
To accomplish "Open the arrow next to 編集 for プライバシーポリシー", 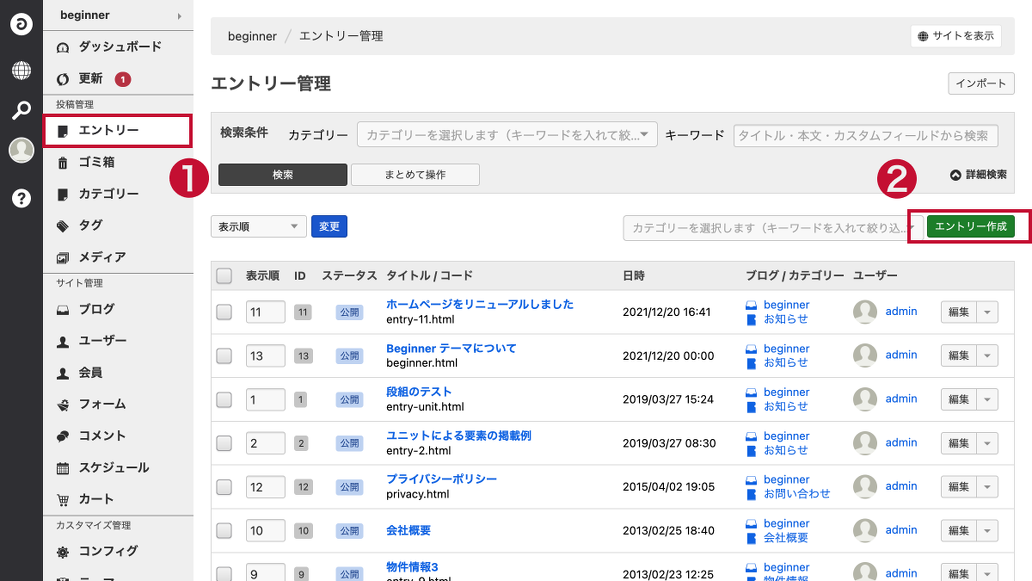I will click(x=987, y=487).
